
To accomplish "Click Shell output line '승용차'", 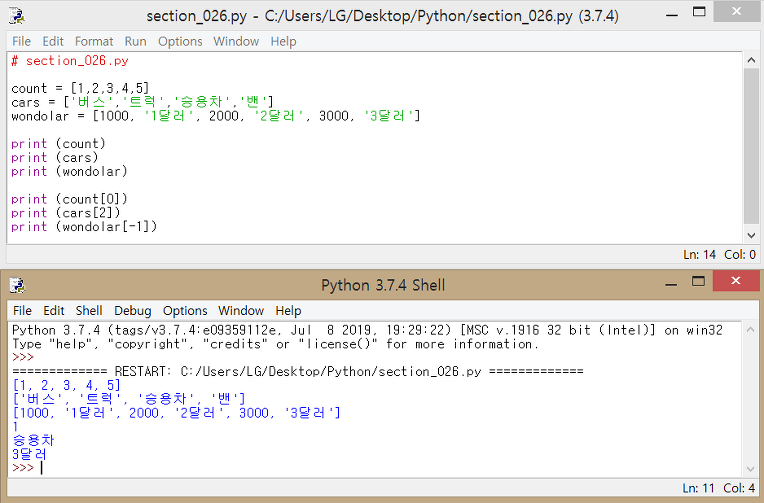I will tap(33, 441).
